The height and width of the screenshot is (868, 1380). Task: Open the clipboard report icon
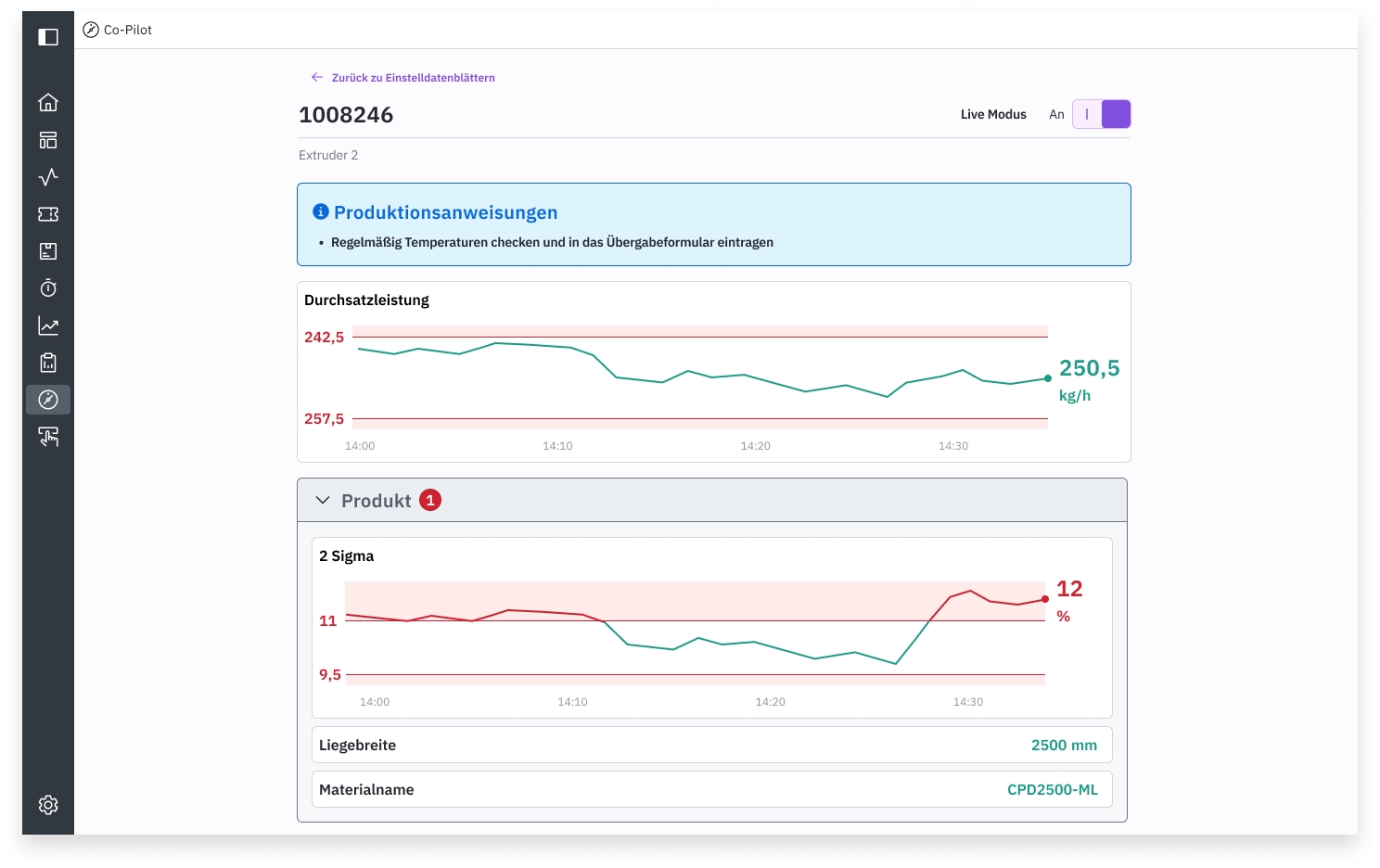tap(48, 363)
